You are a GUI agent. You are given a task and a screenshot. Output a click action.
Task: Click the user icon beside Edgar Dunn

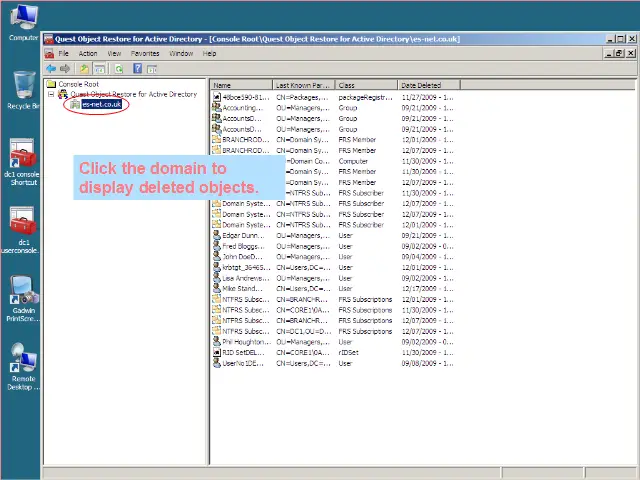[x=217, y=236]
